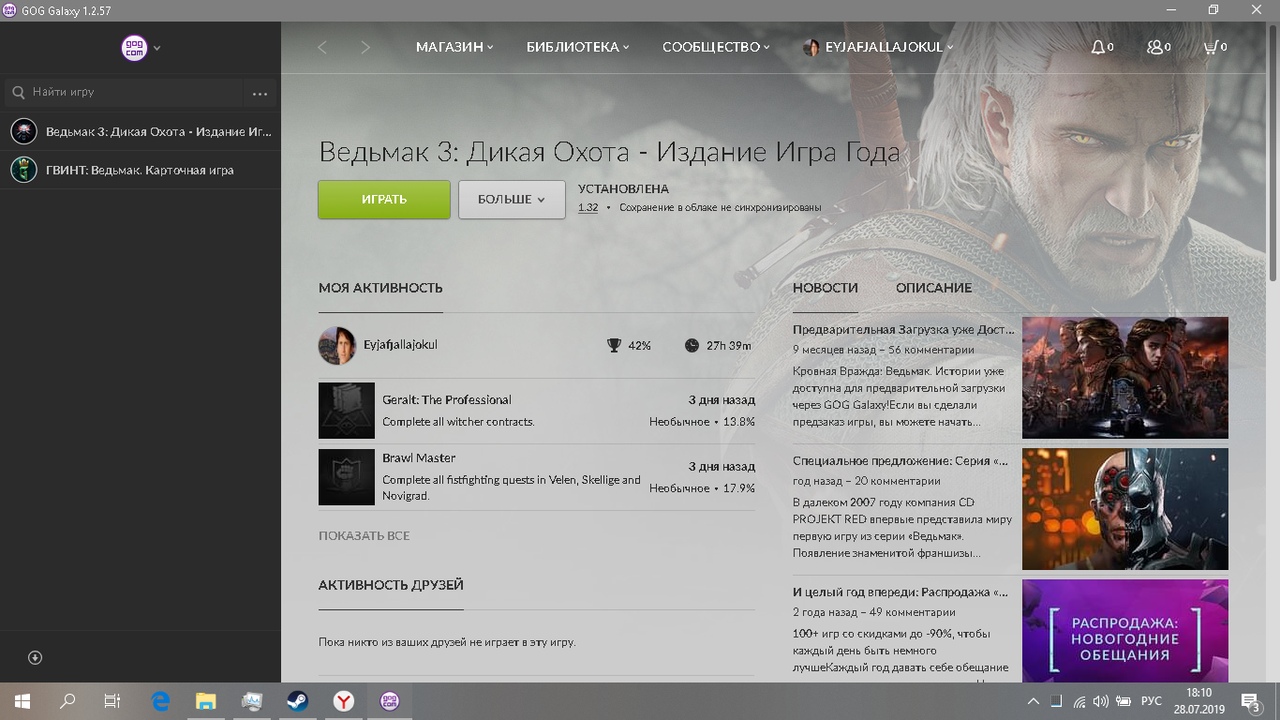Screen dimensions: 1280x720
Task: Click The Witcher 3 game icon in sidebar
Action: (24, 131)
